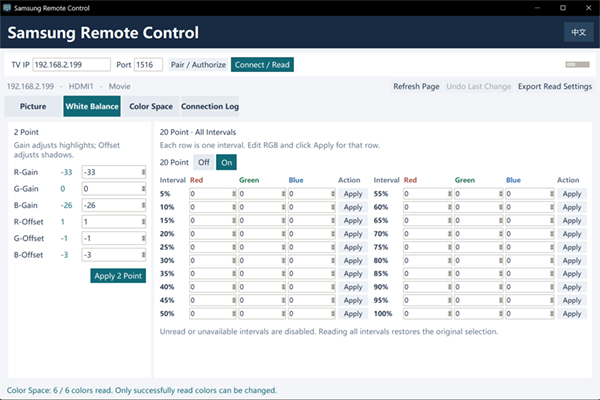The height and width of the screenshot is (400, 600).
Task: Apply the 55% interval row
Action: (x=572, y=194)
